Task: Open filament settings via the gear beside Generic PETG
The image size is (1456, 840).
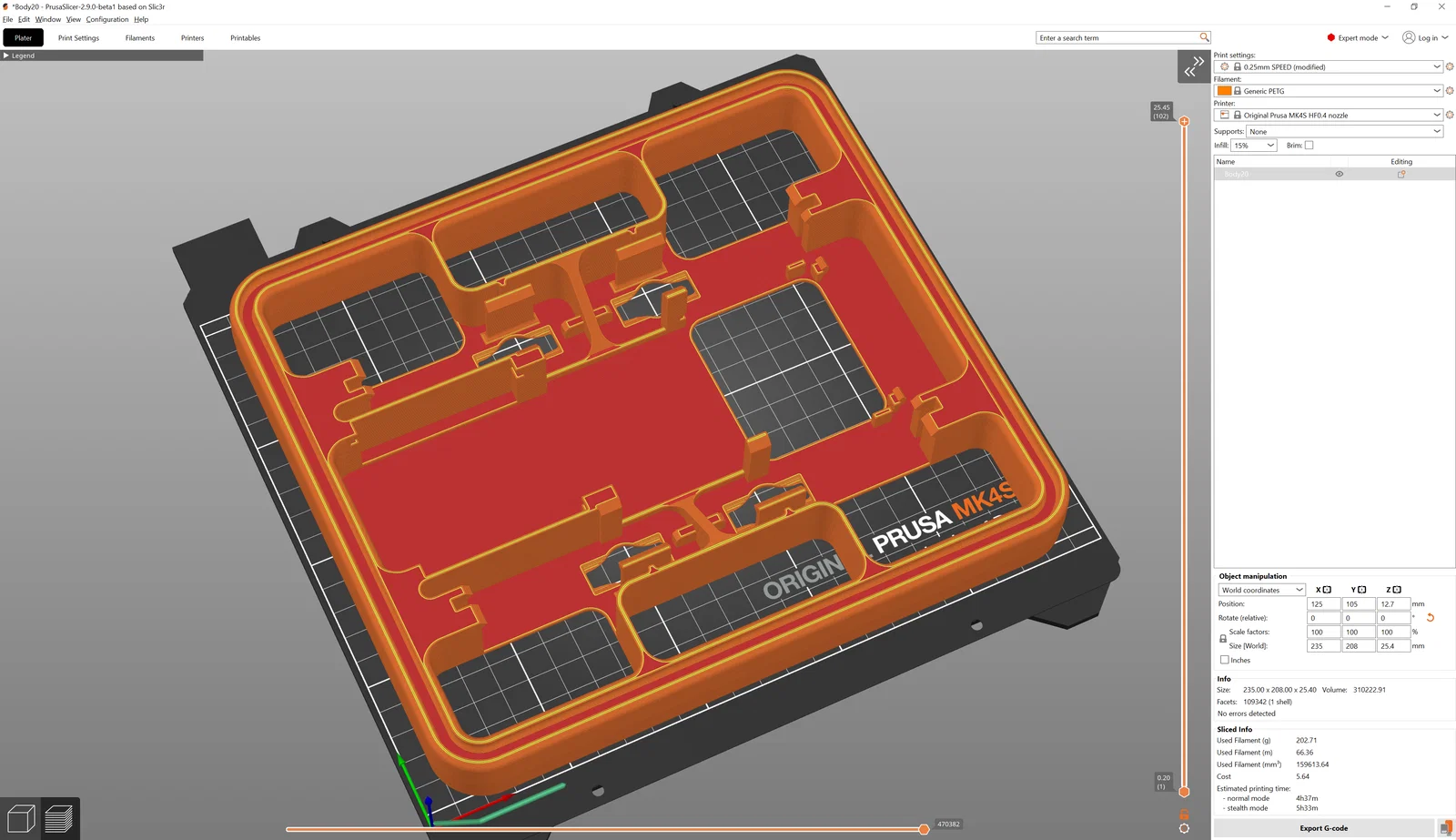Action: 1450,91
